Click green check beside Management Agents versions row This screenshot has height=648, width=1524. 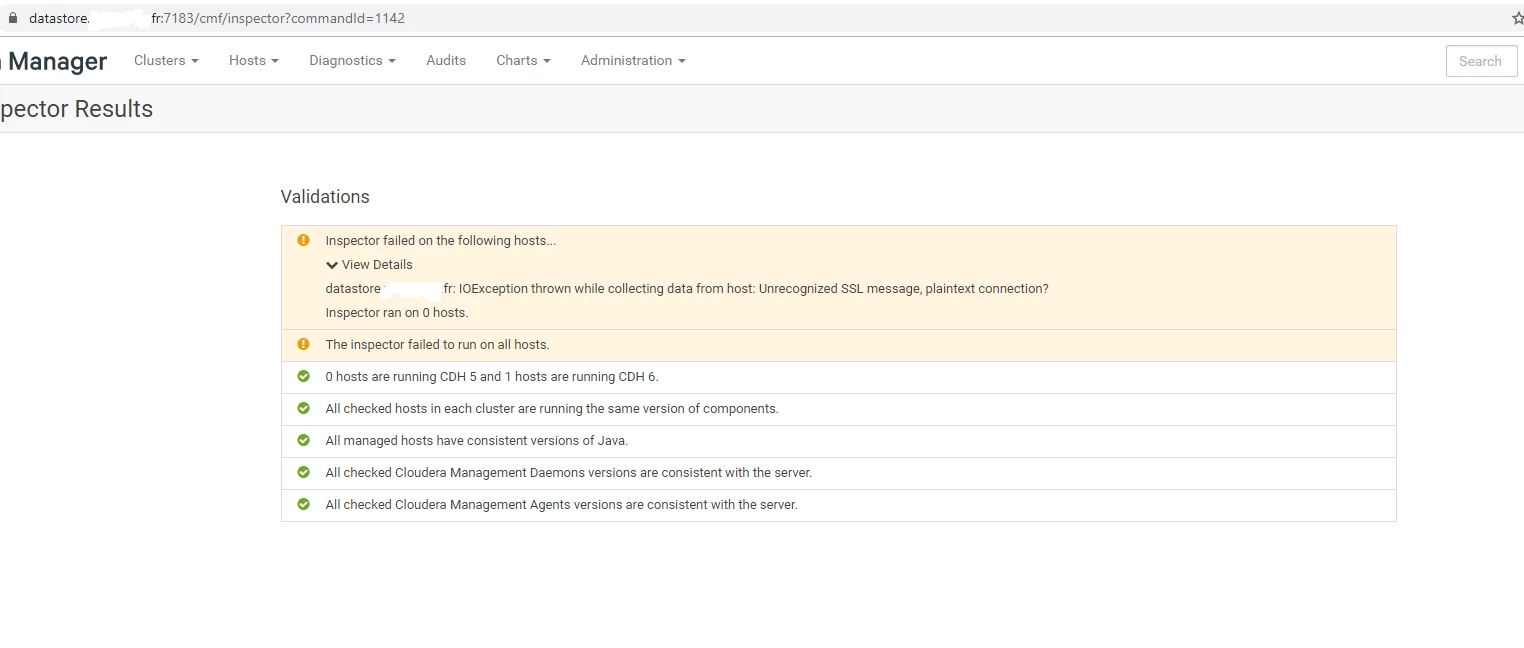pyautogui.click(x=304, y=504)
